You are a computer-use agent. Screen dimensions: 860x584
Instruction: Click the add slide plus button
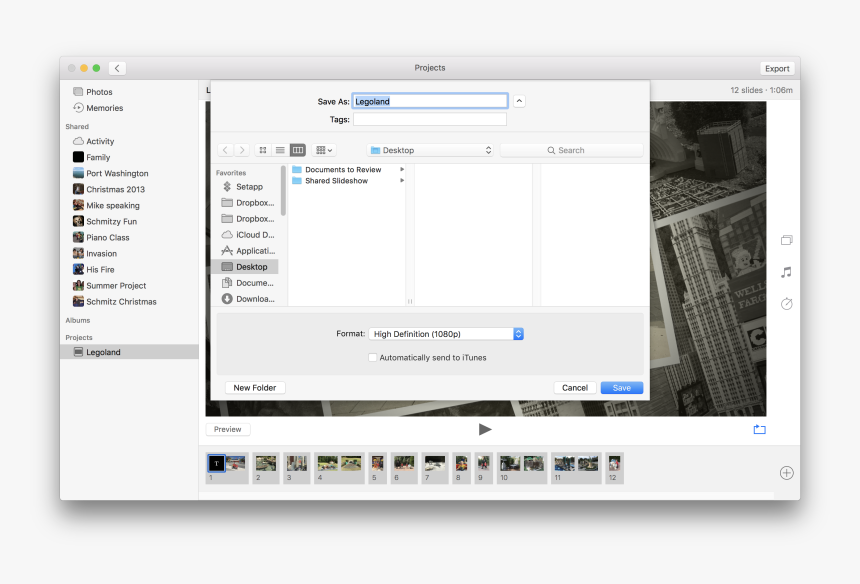point(786,473)
